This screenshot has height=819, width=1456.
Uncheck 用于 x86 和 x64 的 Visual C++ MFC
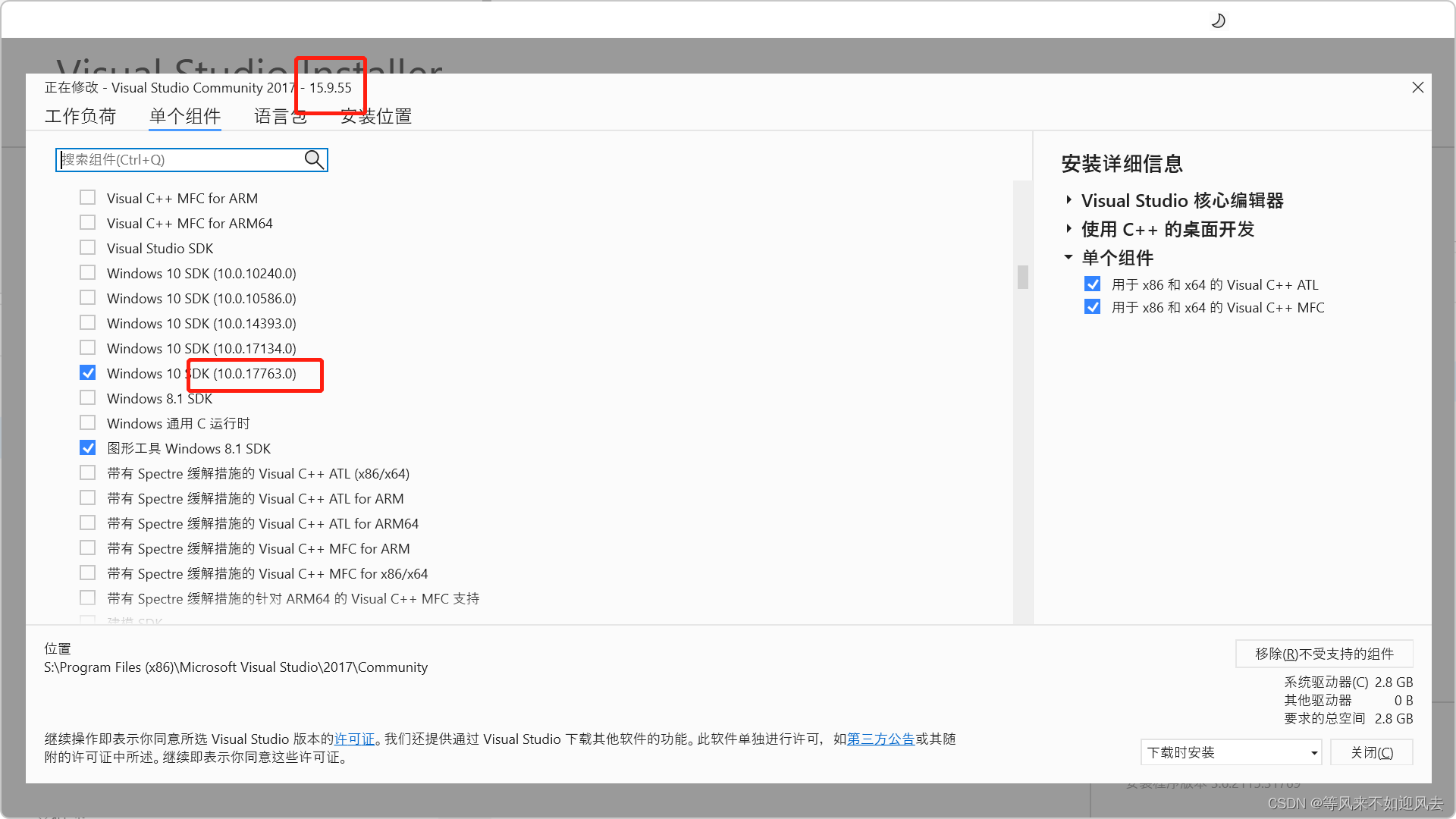[1092, 307]
